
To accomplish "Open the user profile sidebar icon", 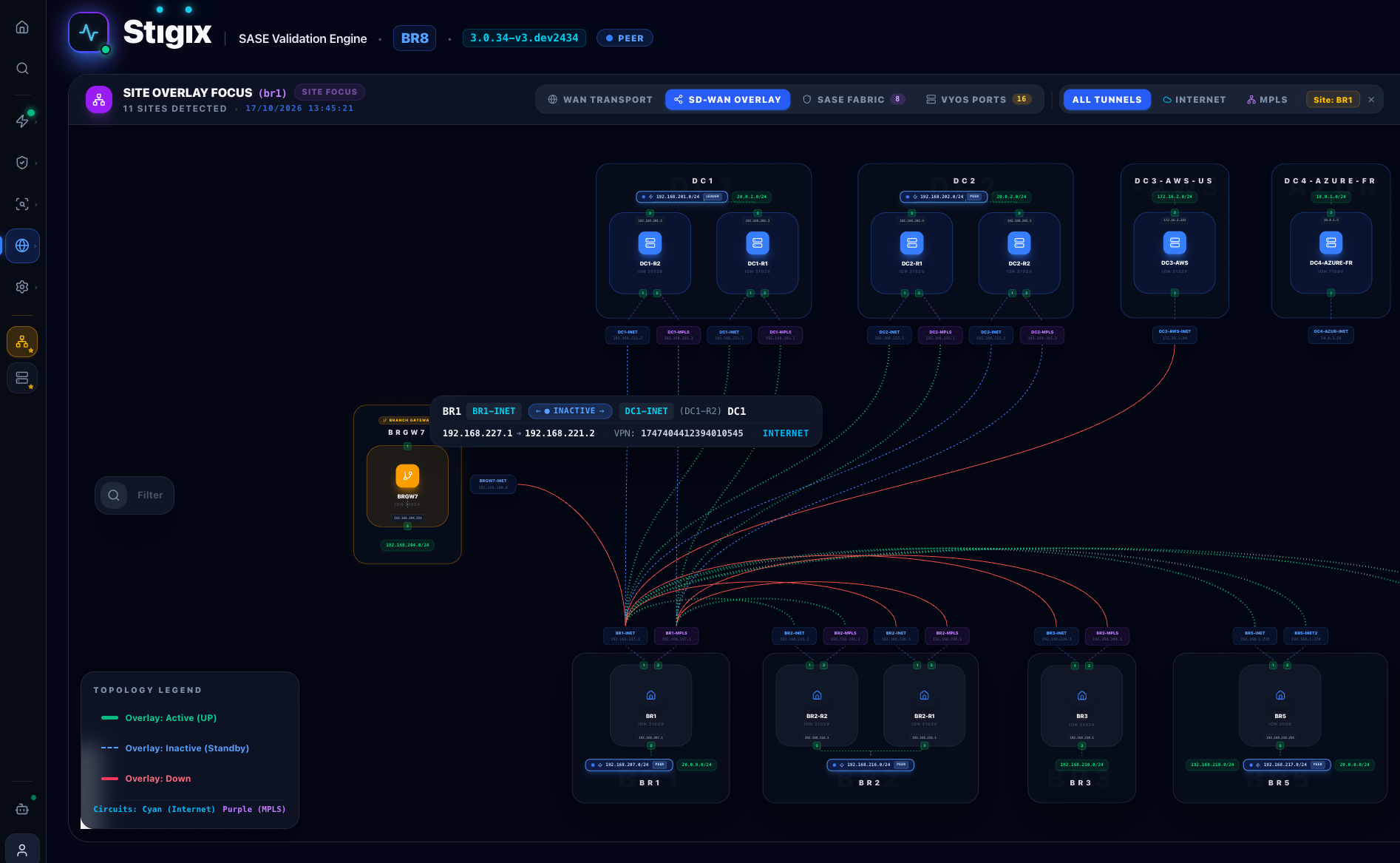I will point(22,850).
